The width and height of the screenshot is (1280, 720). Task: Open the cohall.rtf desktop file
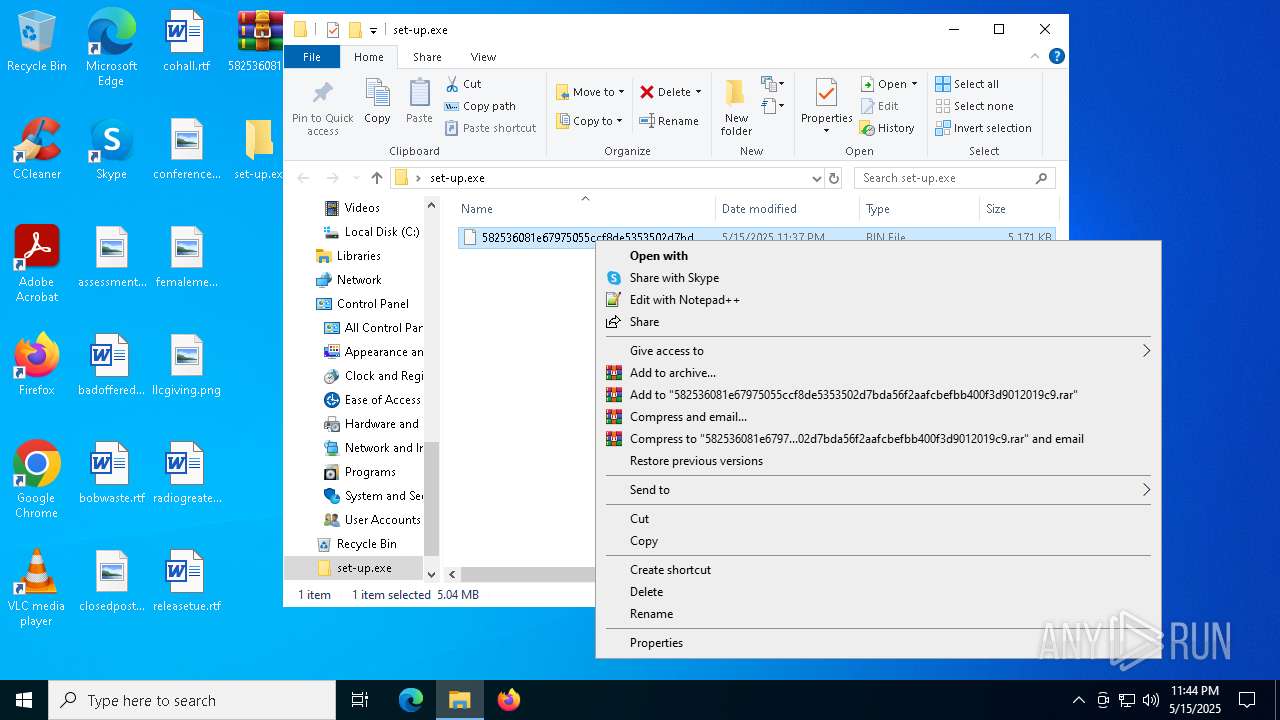click(186, 43)
